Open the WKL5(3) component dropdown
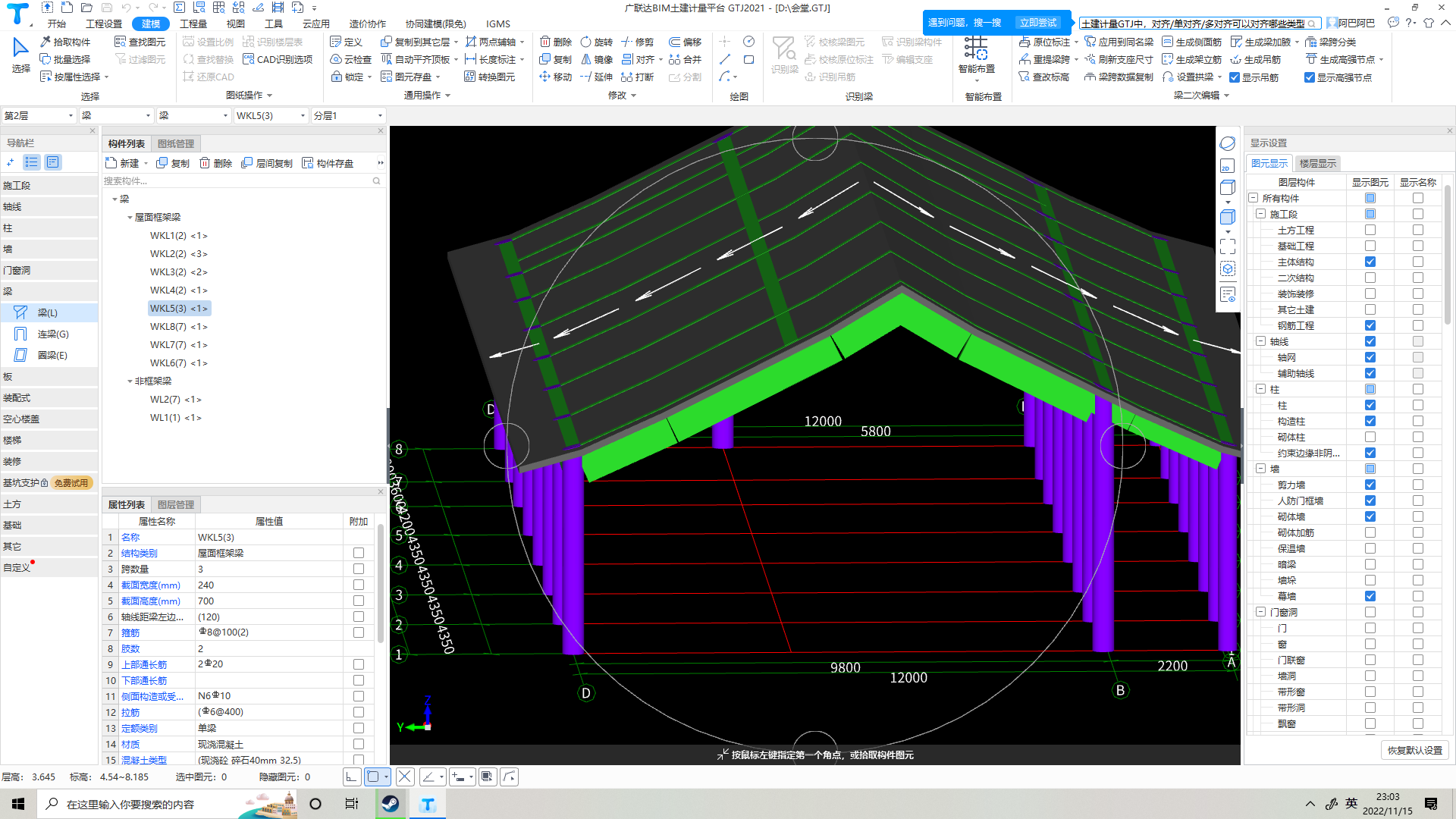This screenshot has width=1456, height=819. (x=270, y=115)
